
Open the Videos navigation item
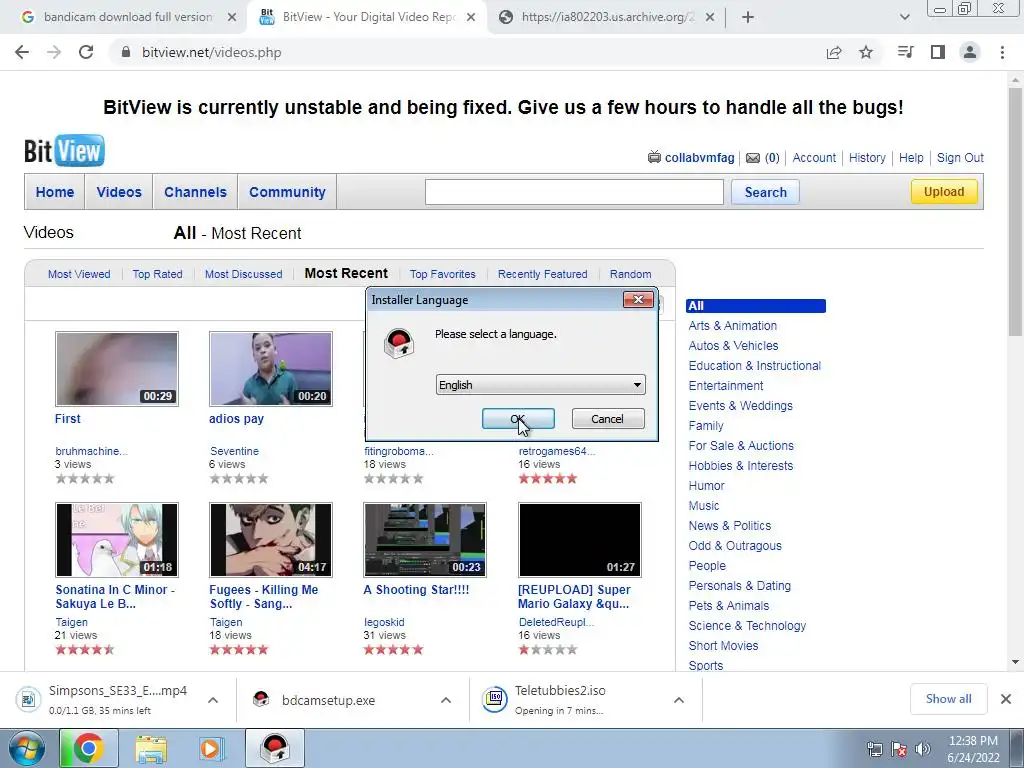[x=119, y=192]
